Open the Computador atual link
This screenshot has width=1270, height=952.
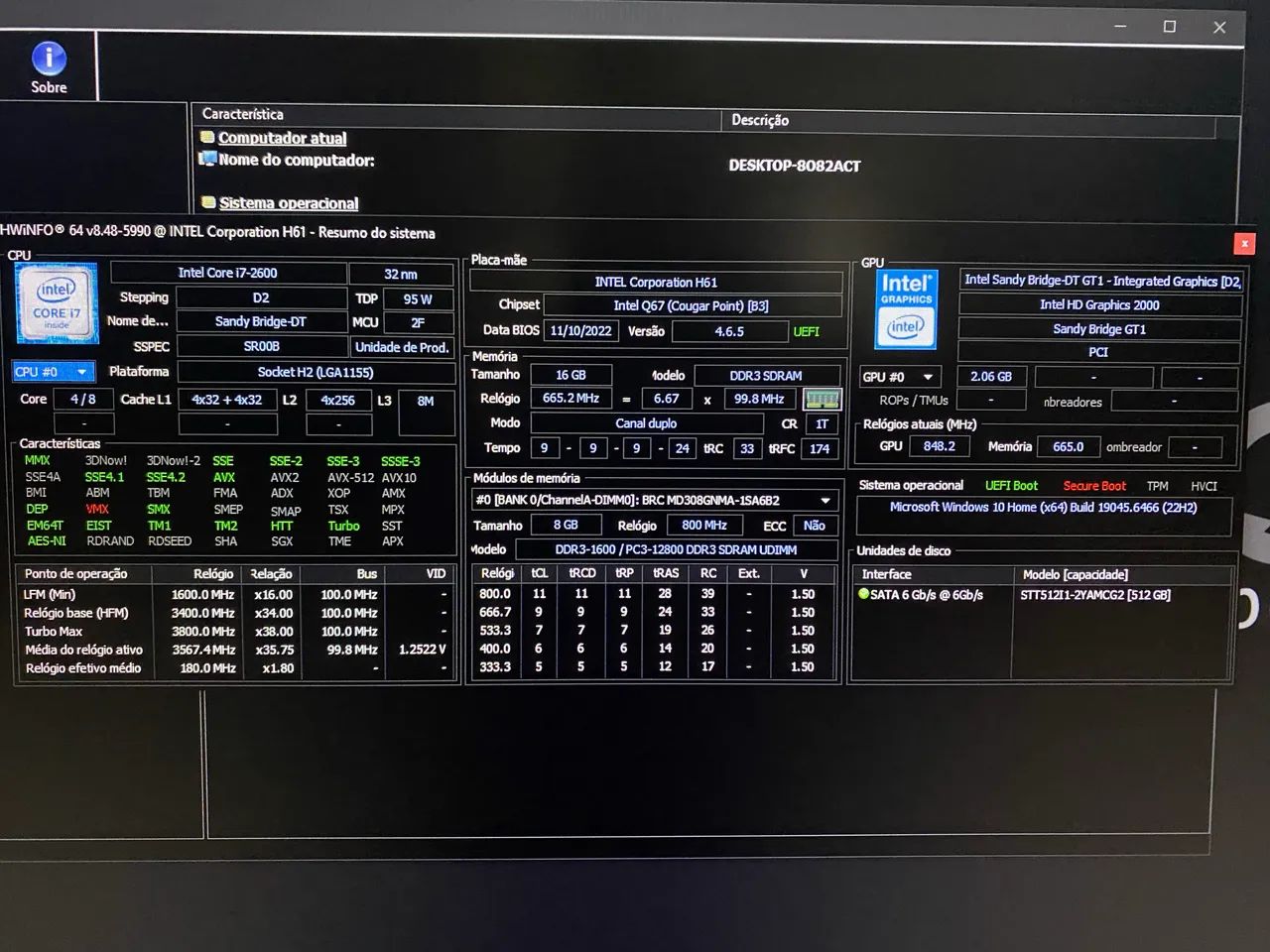(282, 138)
